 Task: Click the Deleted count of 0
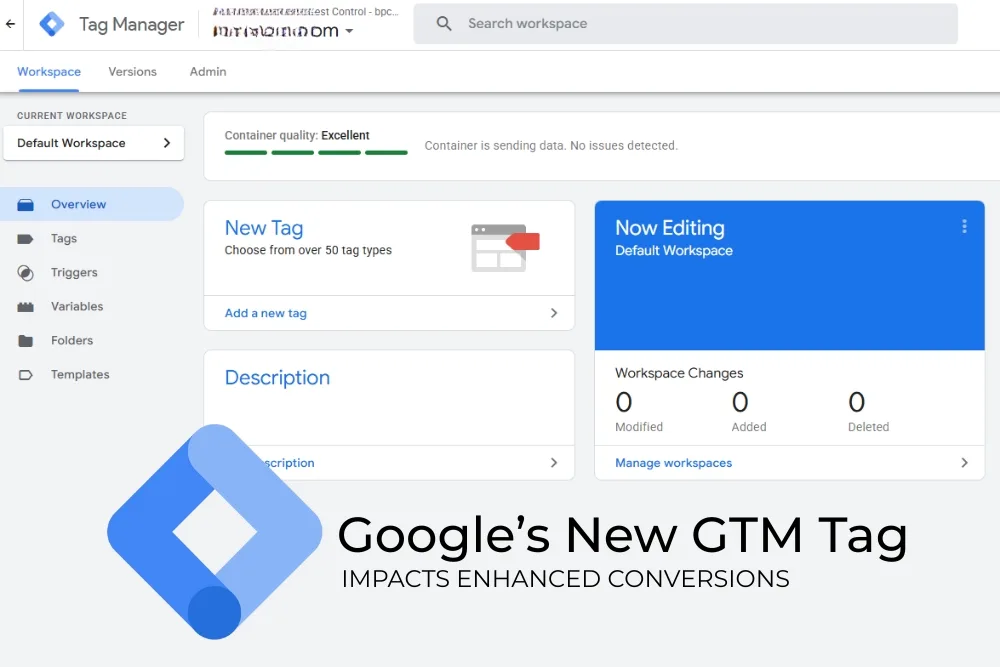[x=857, y=402]
